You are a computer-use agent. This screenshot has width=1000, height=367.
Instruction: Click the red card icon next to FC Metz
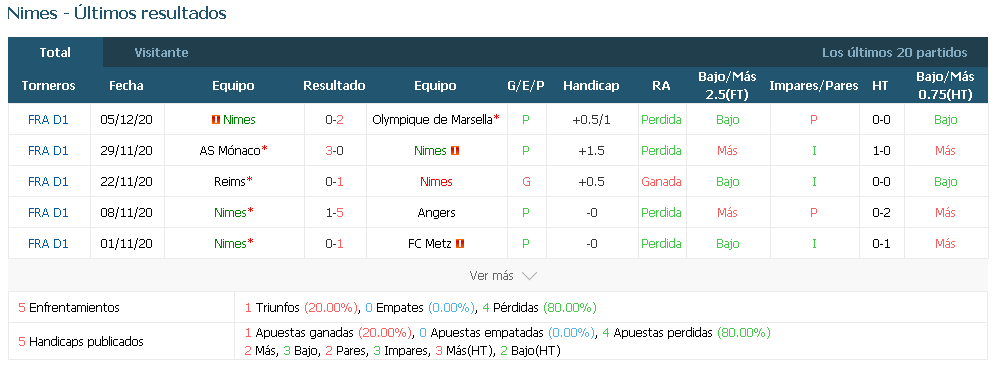point(460,244)
